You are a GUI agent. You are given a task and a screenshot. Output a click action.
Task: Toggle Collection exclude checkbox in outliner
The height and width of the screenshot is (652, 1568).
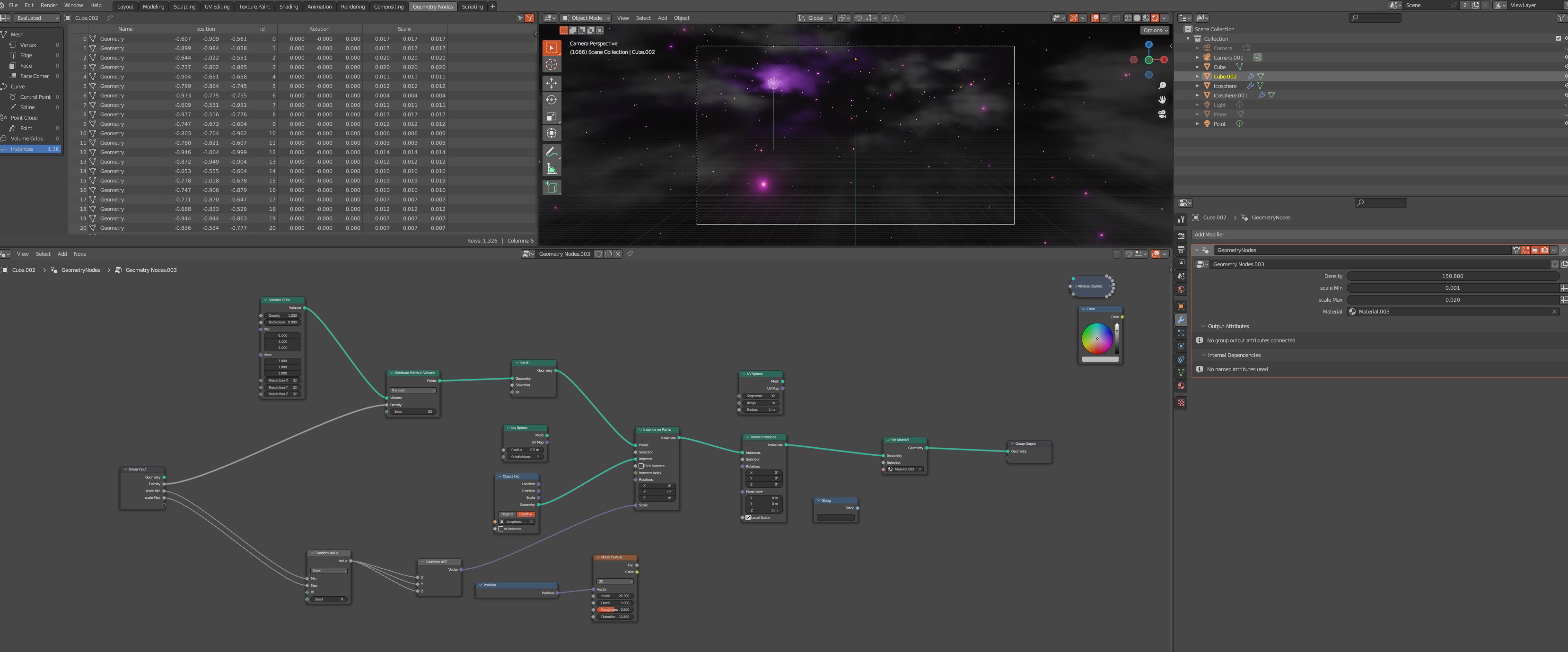(1558, 38)
